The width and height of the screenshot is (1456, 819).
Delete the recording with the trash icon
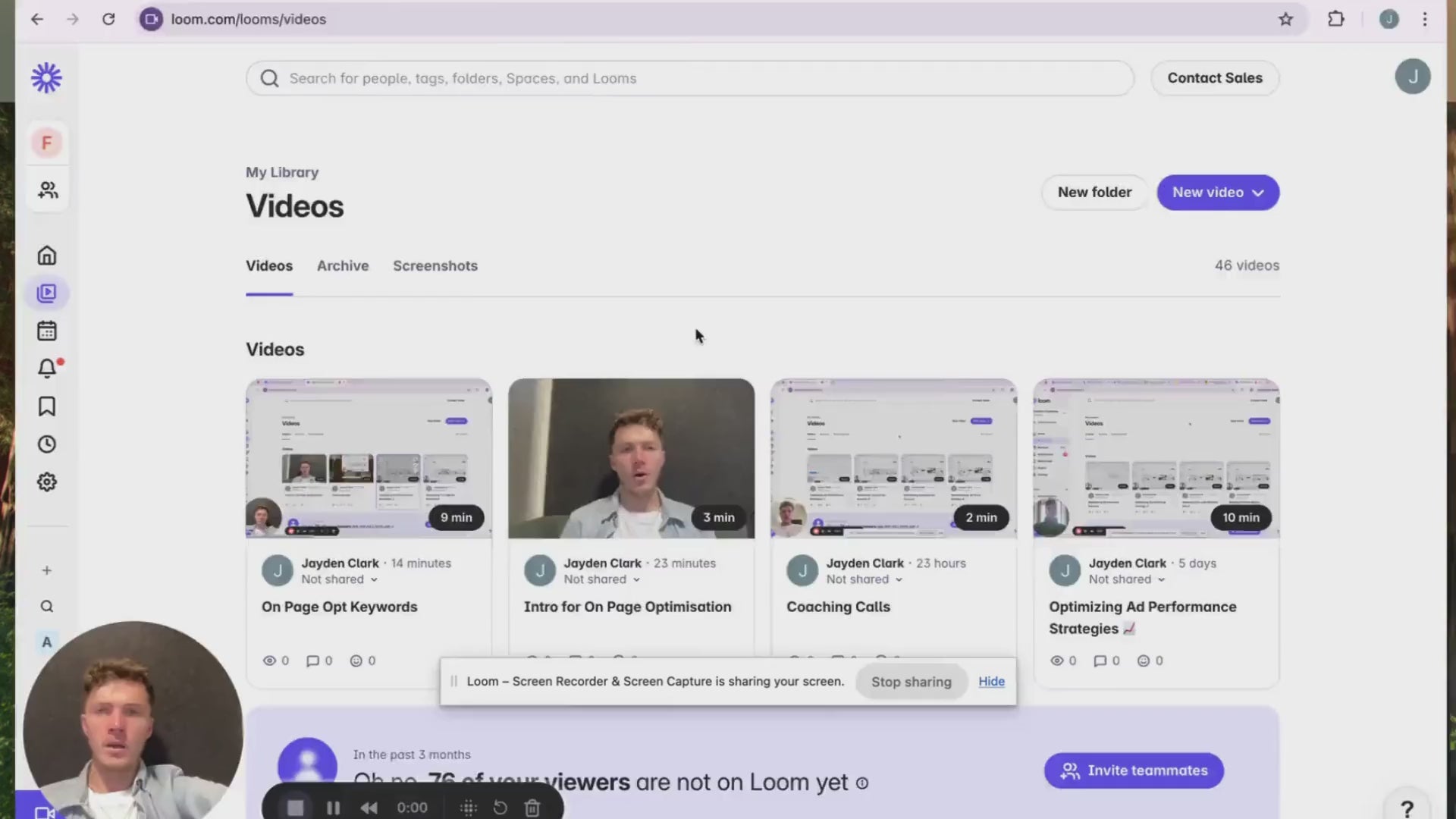(x=532, y=808)
